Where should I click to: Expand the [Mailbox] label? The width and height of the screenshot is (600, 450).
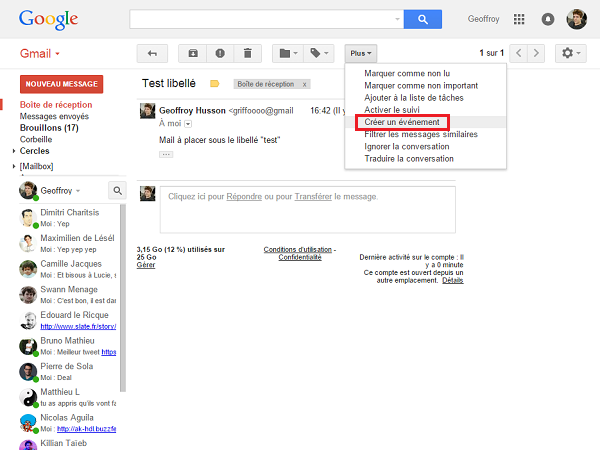[x=14, y=166]
